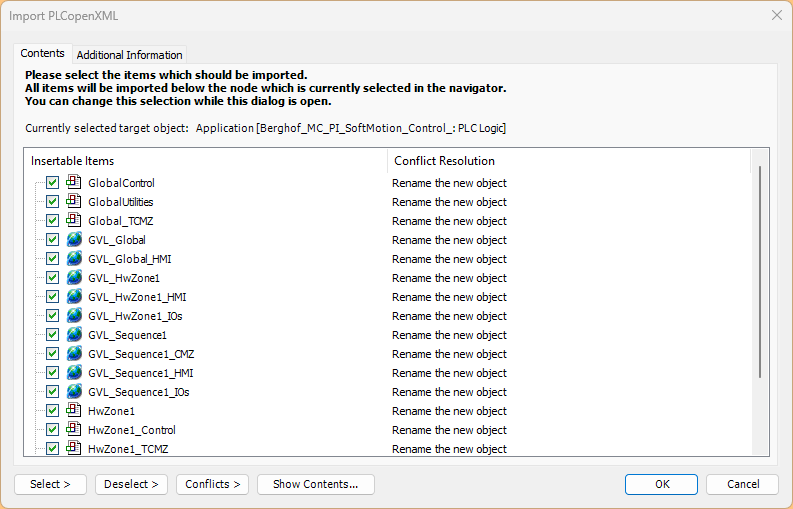Uncheck the GVL_Global_HMI checkbox
Image resolution: width=793 pixels, height=509 pixels.
click(x=53, y=259)
